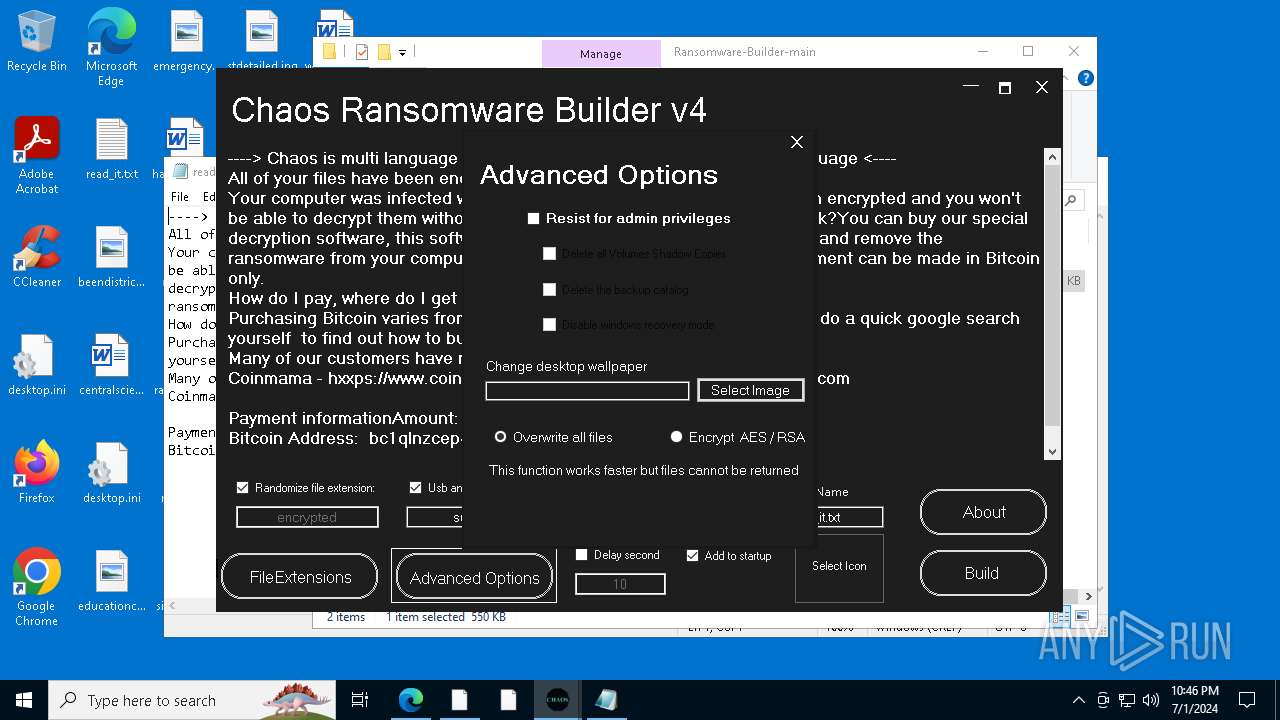Select the beendistric... image file icon
The image size is (1280, 720).
point(111,256)
